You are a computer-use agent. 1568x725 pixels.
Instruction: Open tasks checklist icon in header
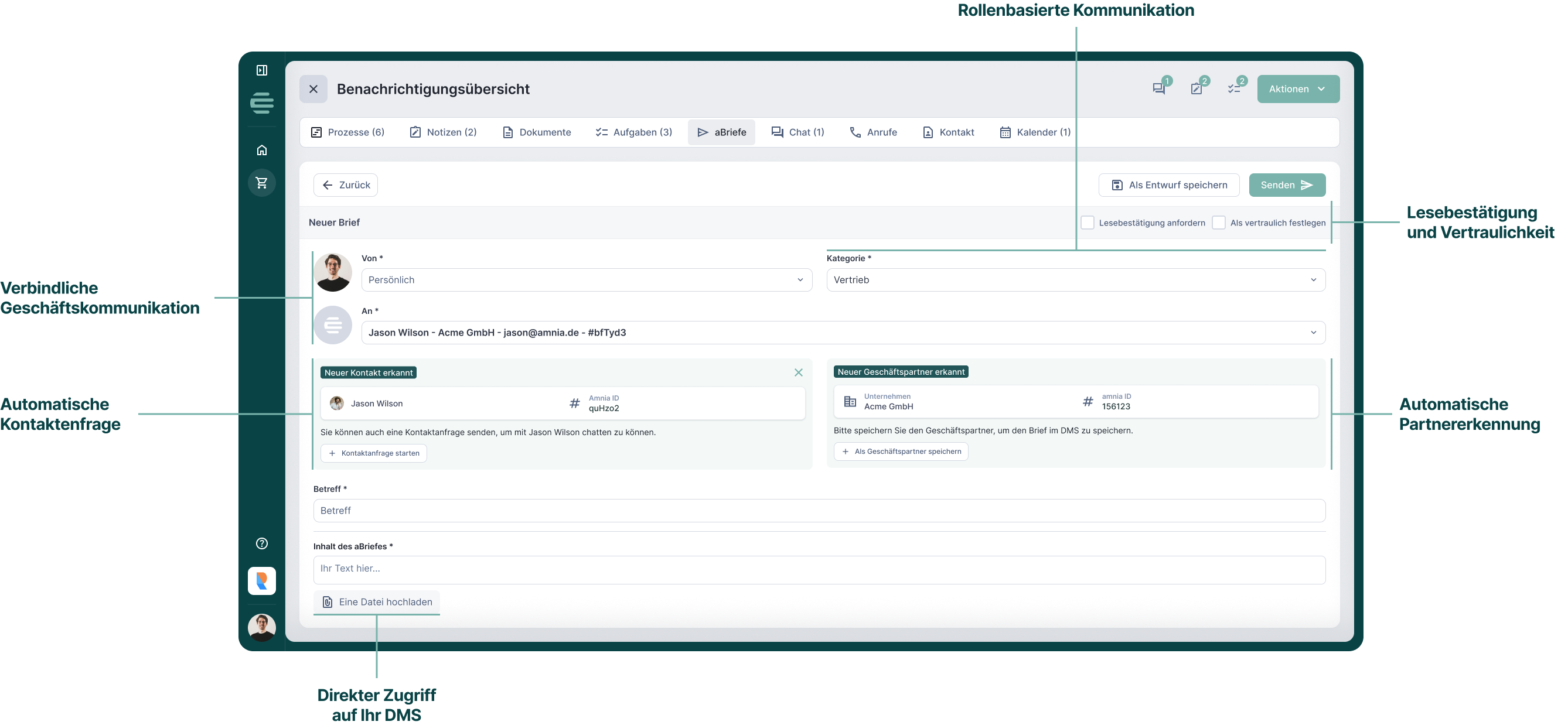[1235, 89]
